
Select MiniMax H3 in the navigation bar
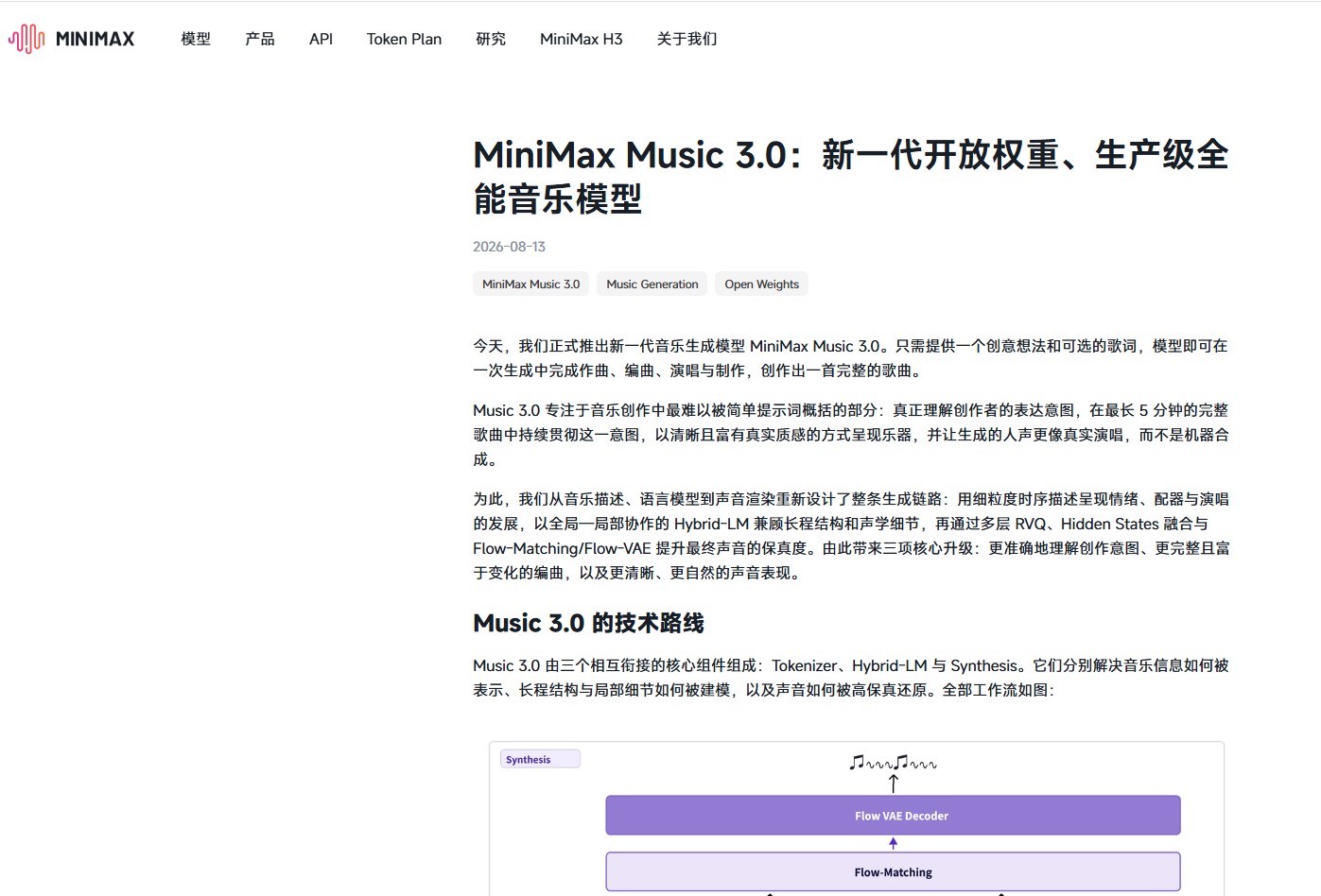tap(582, 39)
